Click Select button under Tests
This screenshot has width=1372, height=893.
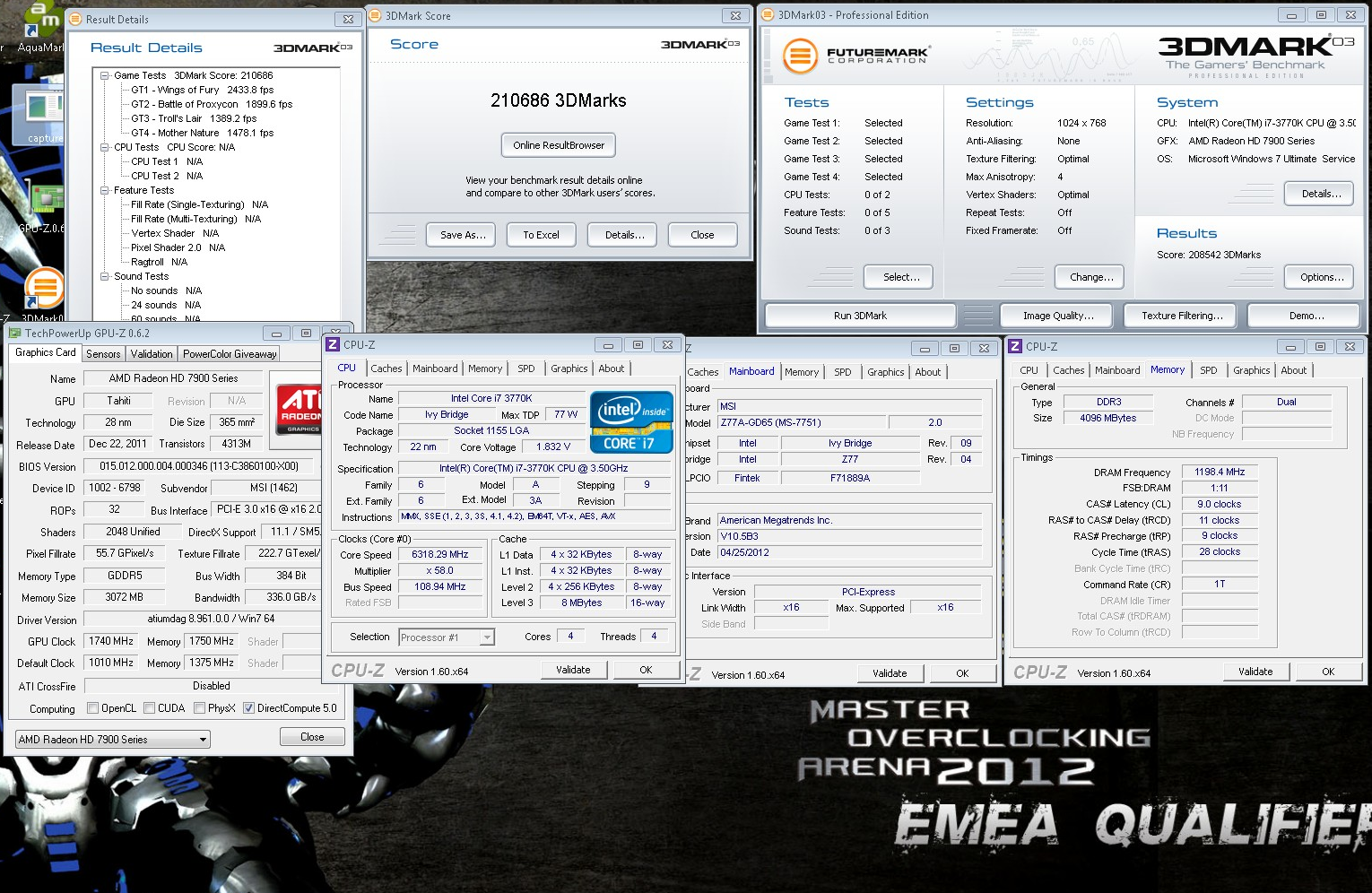pyautogui.click(x=900, y=277)
